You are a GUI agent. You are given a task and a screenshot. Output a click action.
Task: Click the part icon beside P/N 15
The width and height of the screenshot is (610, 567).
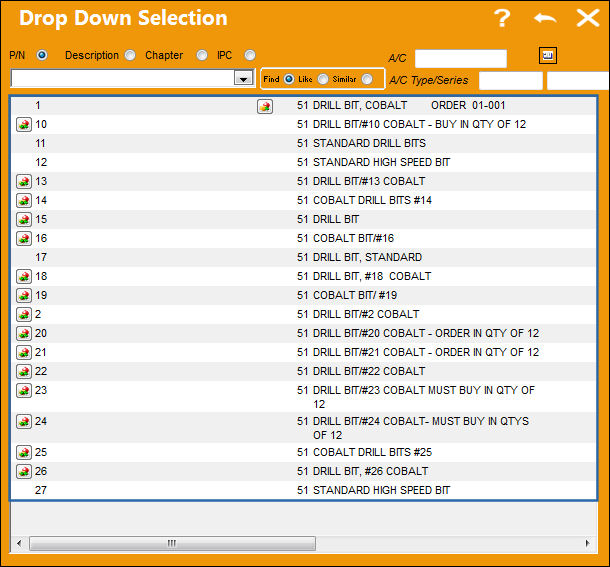24,220
